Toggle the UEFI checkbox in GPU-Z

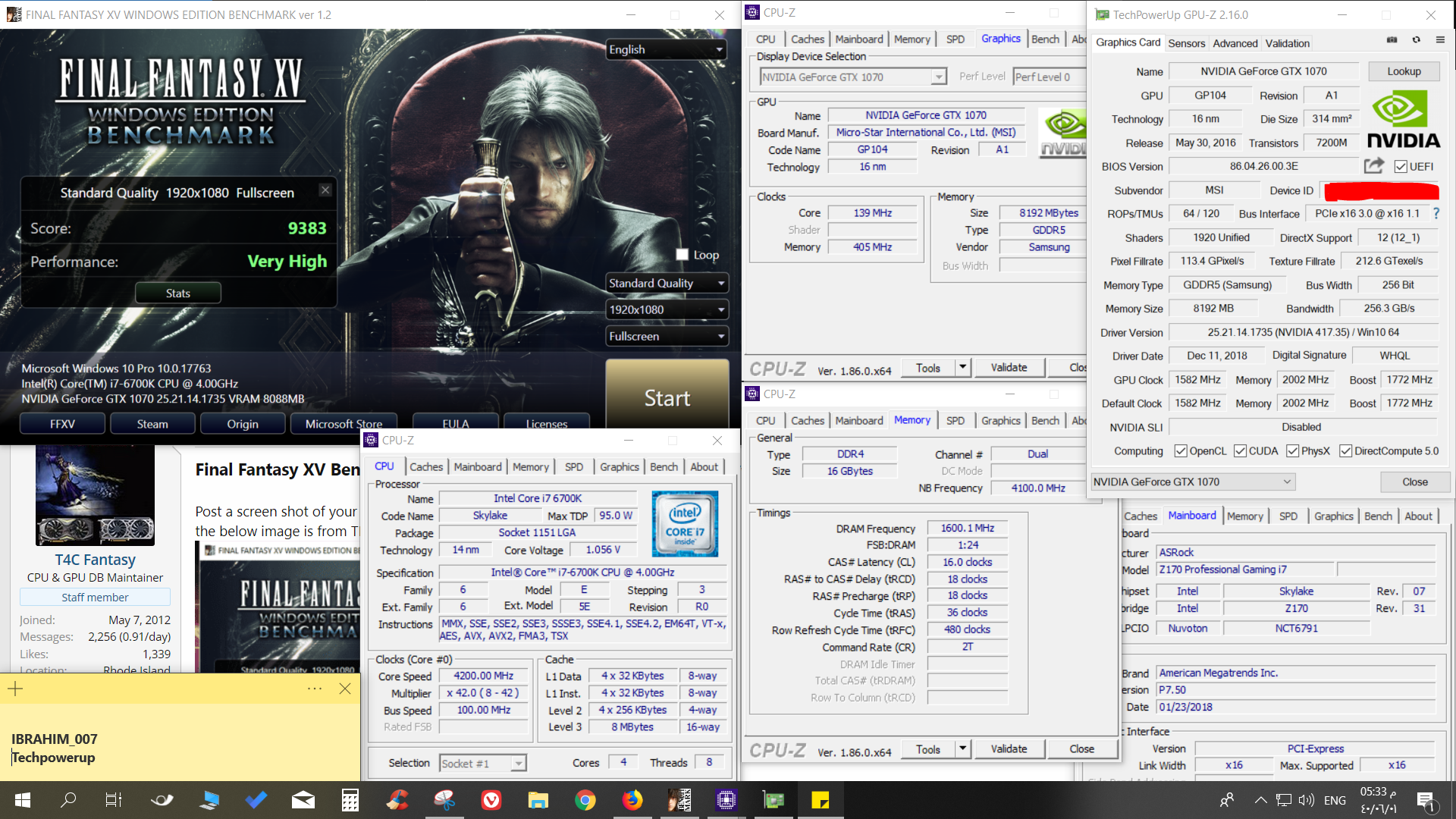1401,167
